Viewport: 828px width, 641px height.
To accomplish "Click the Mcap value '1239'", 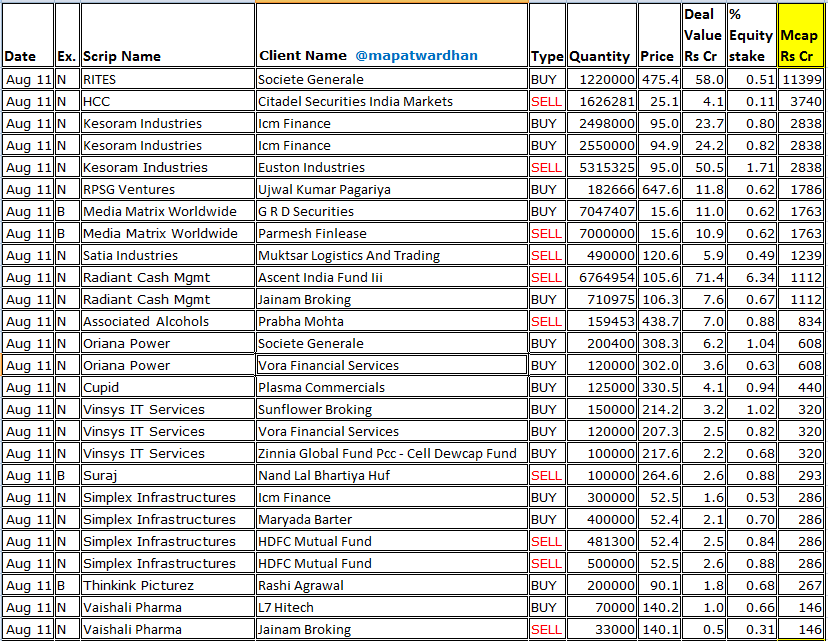I will point(801,256).
